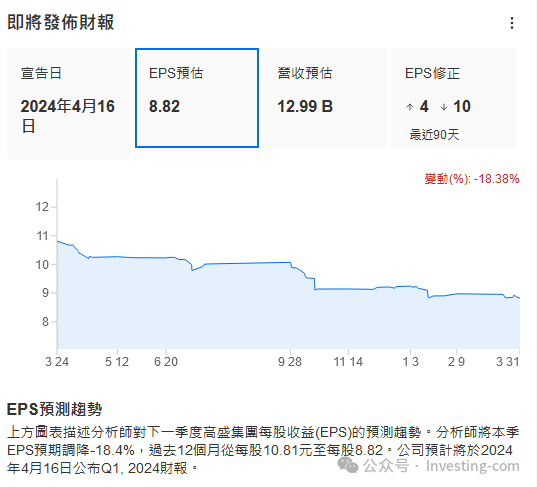Select the EPS預估 card
The image size is (537, 487).
click(x=197, y=98)
